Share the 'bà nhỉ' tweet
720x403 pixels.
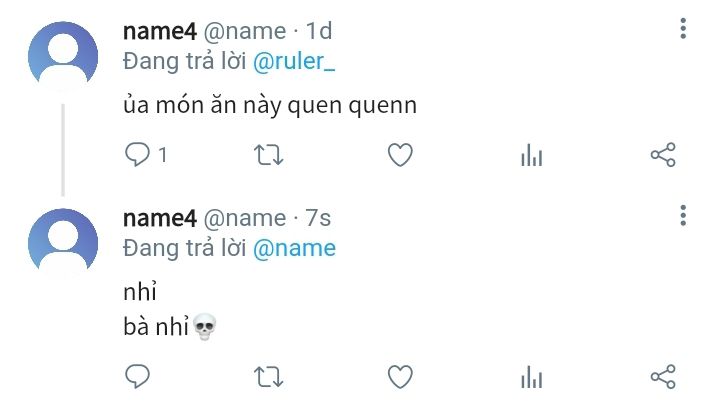(x=663, y=376)
